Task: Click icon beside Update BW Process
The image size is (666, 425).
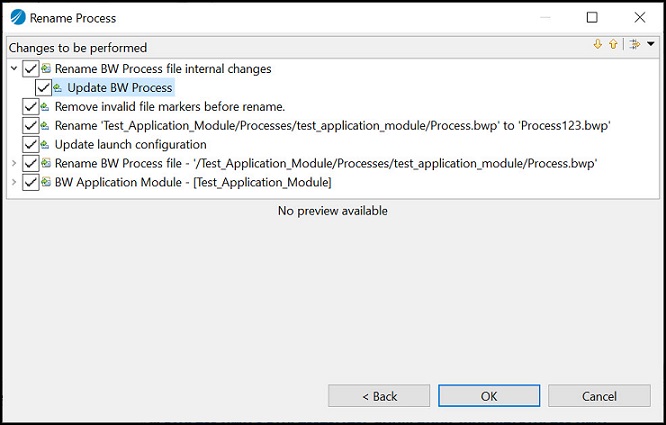Action: coord(58,88)
